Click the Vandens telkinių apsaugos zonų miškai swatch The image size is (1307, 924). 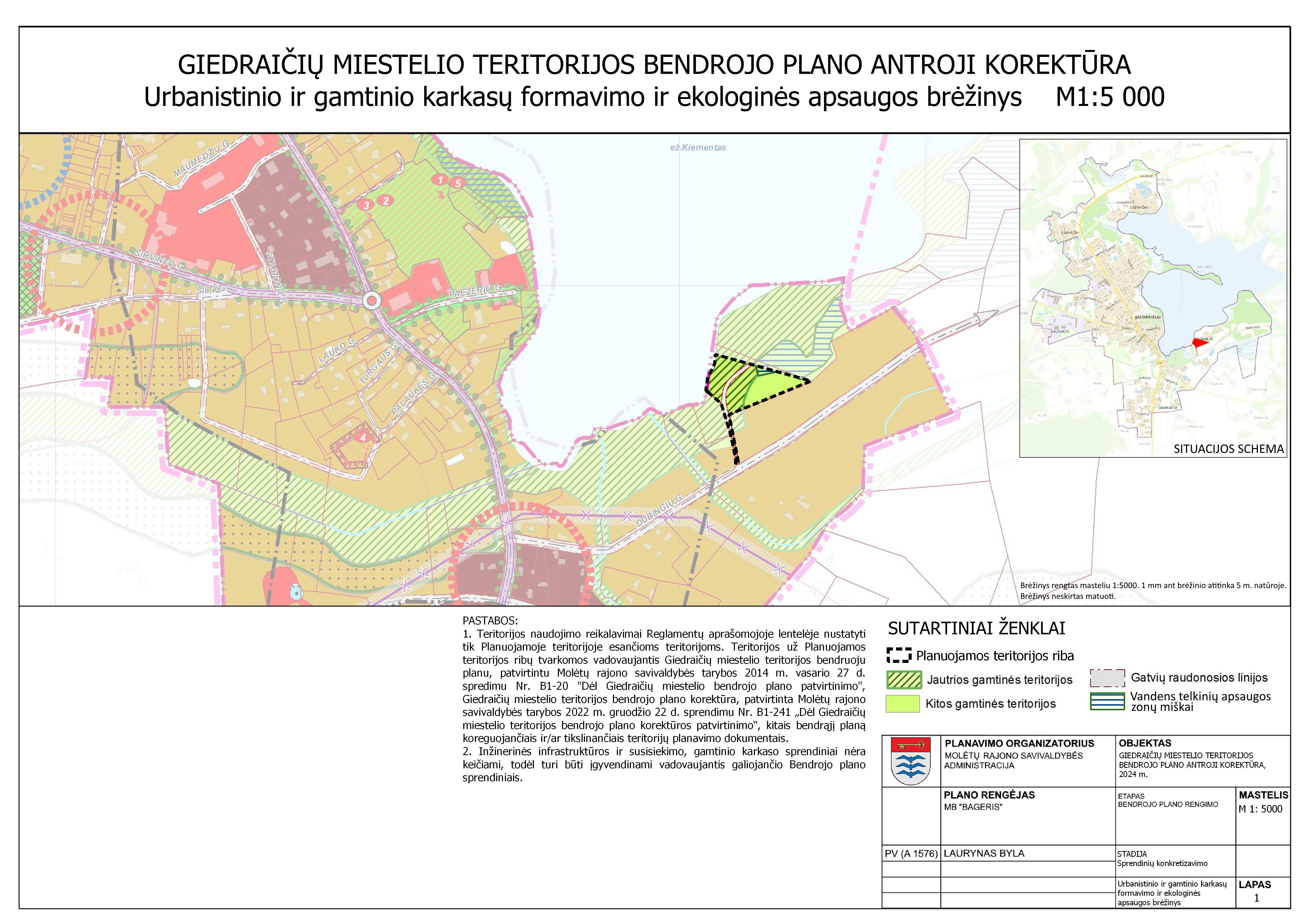(x=1107, y=701)
